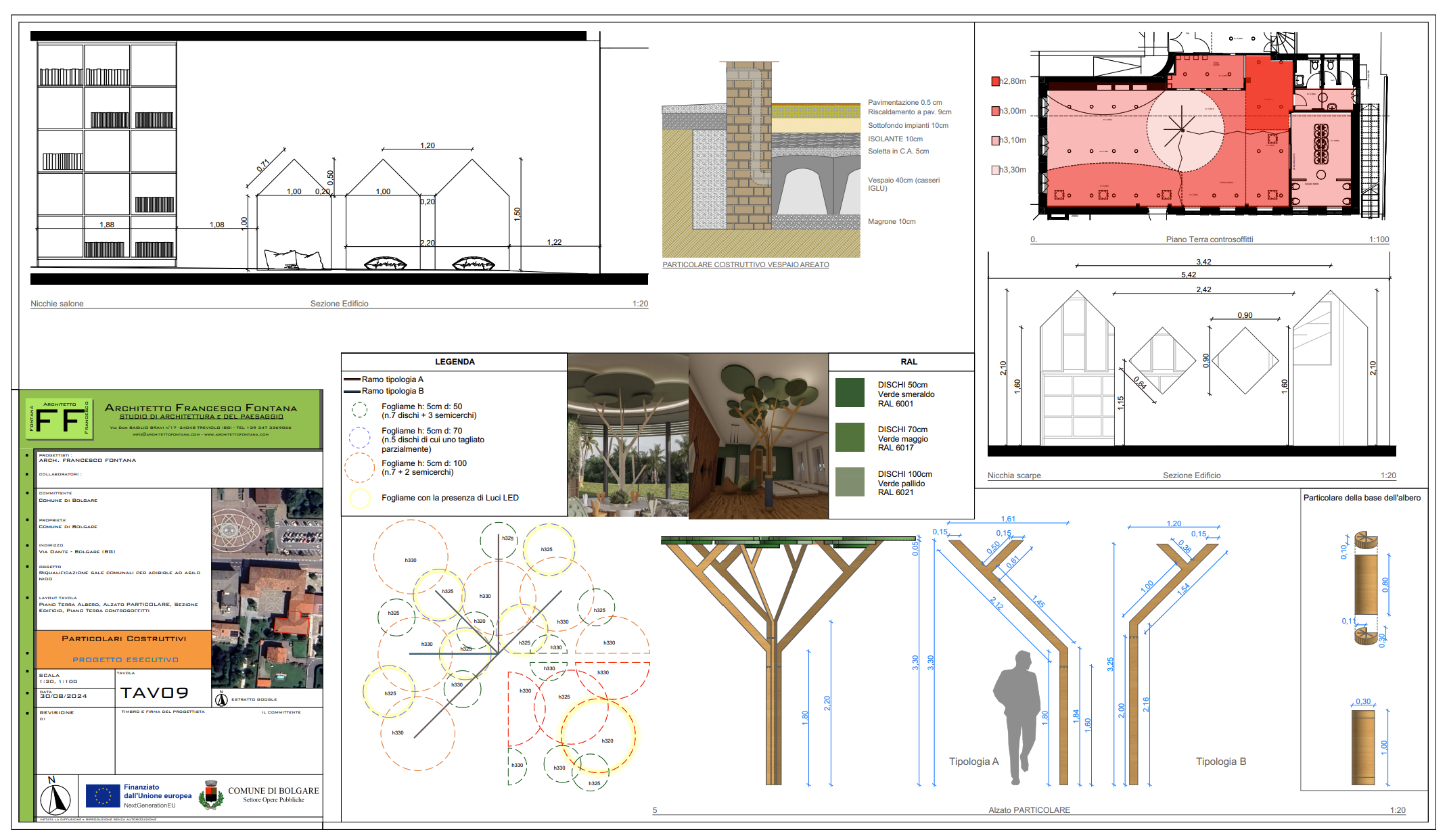
Task: Click the PARTICOLARI COSTRUTTIVI orange heading
Action: 124,638
